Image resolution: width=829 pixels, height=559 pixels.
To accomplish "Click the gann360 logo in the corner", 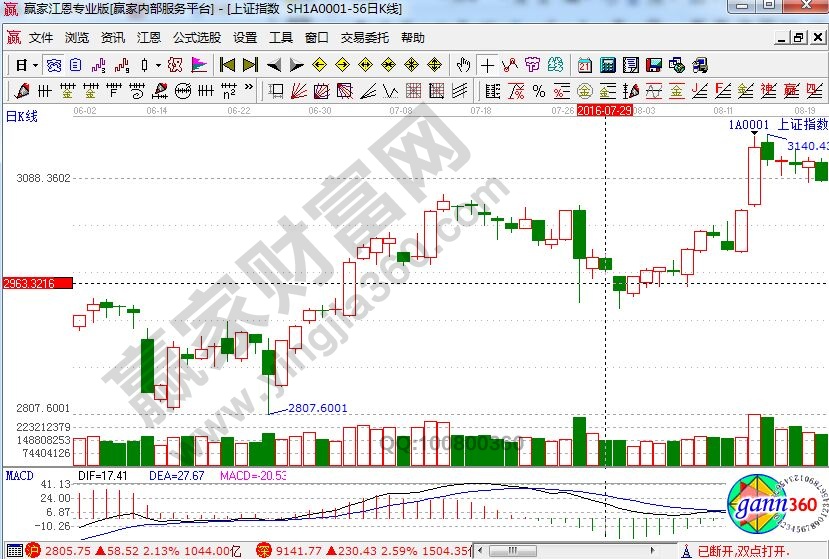I will coord(775,507).
